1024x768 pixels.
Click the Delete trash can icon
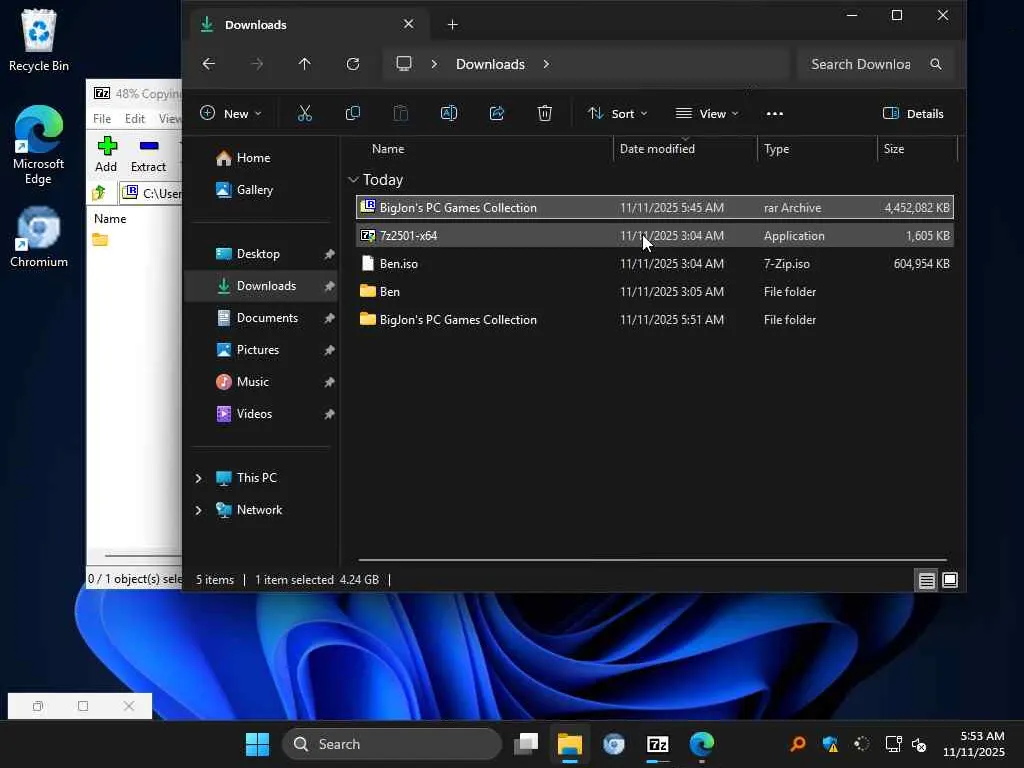click(545, 114)
